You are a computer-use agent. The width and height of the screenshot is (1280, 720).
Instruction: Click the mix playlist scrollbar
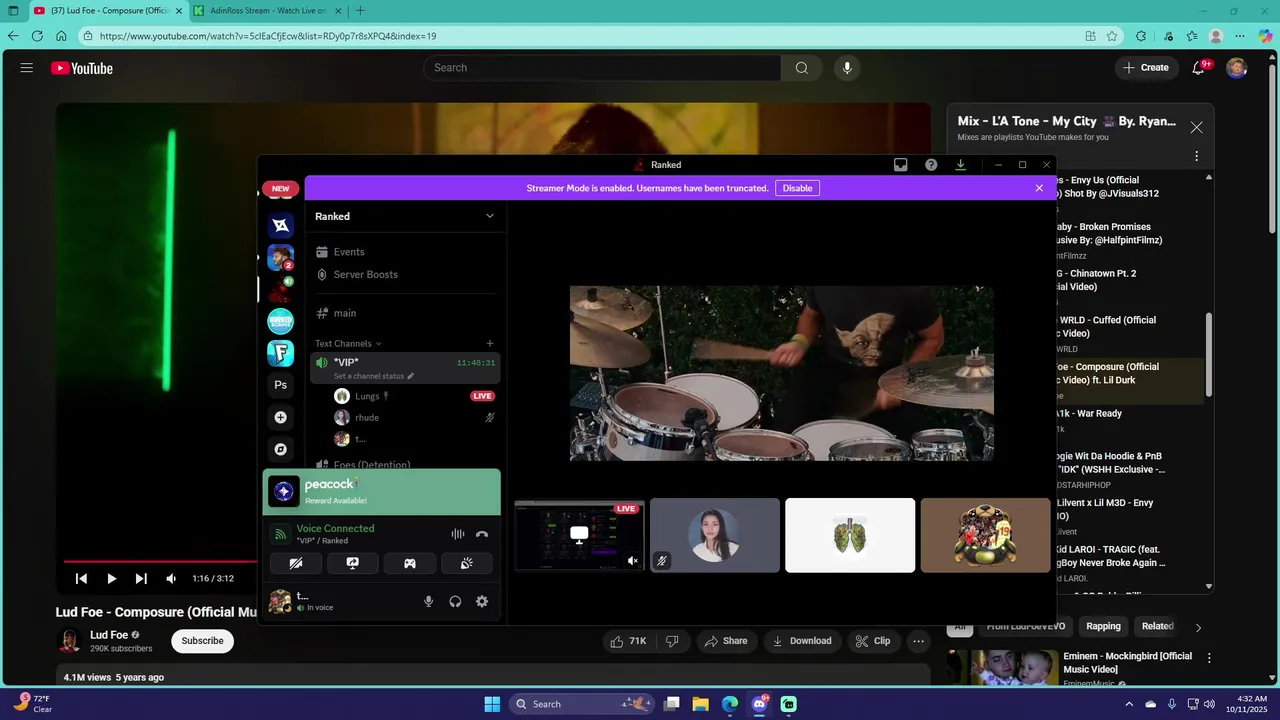pyautogui.click(x=1209, y=355)
